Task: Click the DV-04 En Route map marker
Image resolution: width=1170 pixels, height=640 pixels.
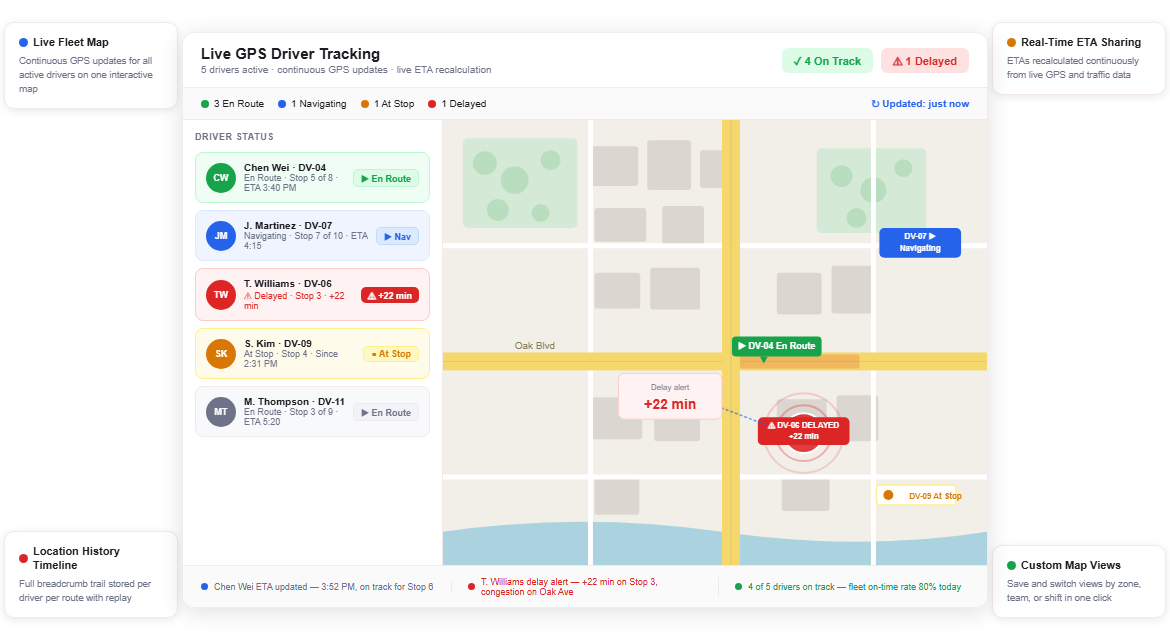Action: 776,346
